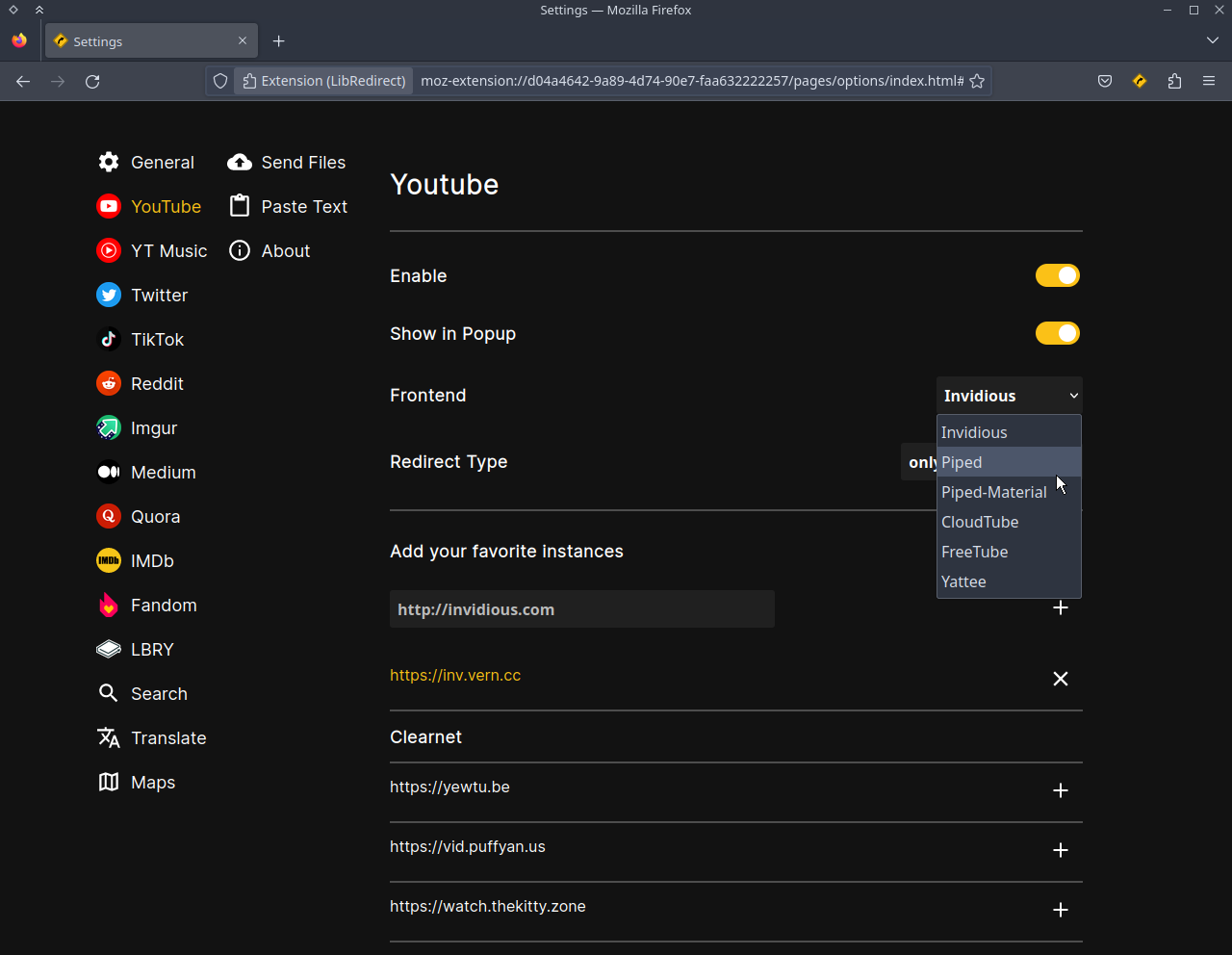Open YT Music icon in sidebar
The width and height of the screenshot is (1232, 955).
tap(109, 250)
